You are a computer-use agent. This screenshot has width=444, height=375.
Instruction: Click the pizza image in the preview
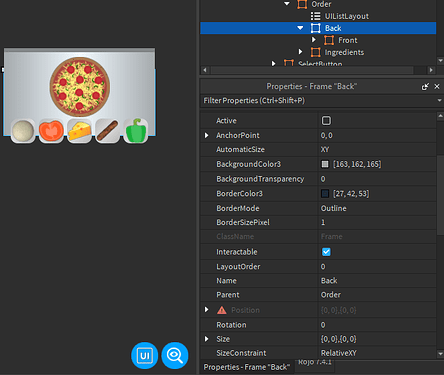pyautogui.click(x=80, y=86)
